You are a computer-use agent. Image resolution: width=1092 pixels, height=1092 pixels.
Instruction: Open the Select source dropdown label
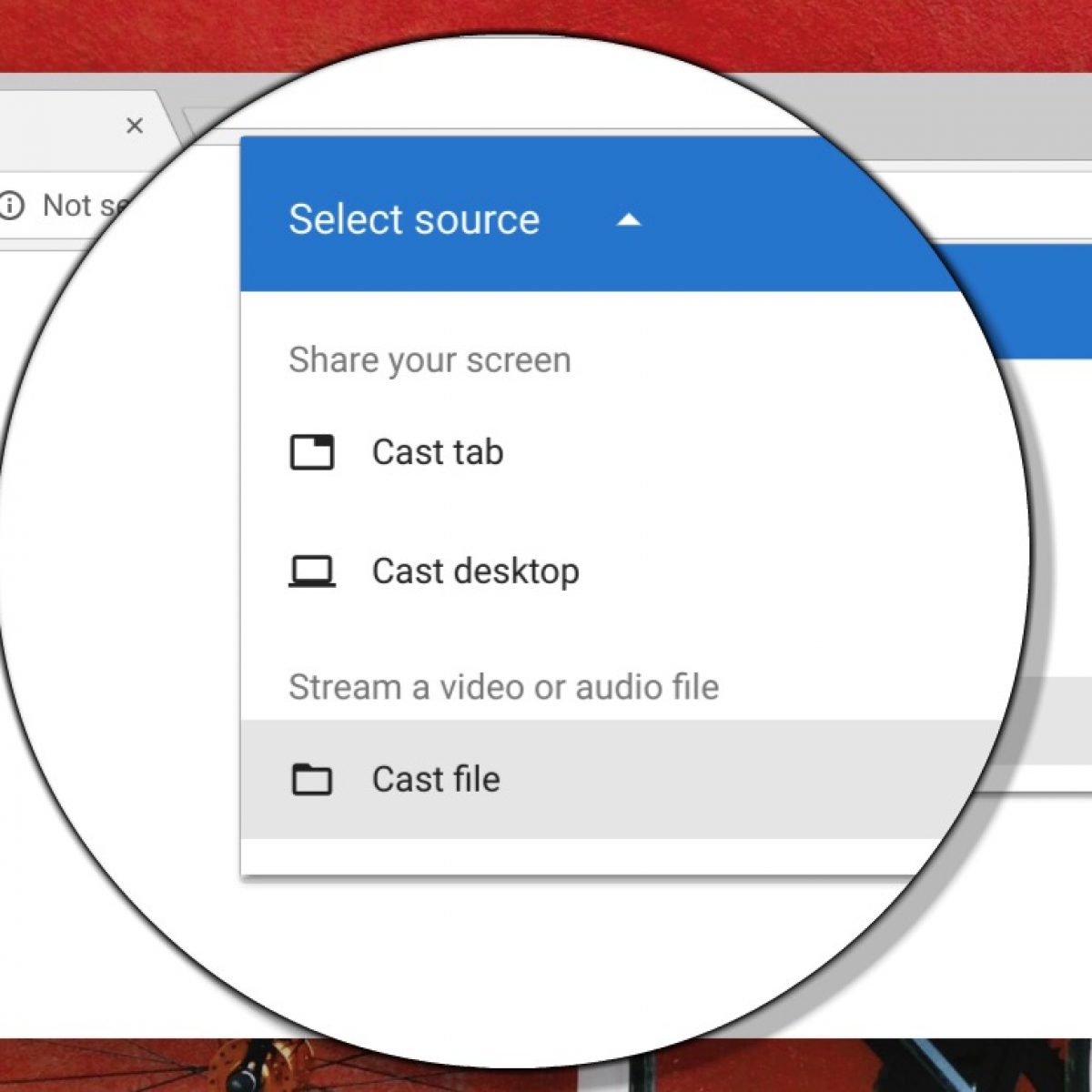pos(414,219)
